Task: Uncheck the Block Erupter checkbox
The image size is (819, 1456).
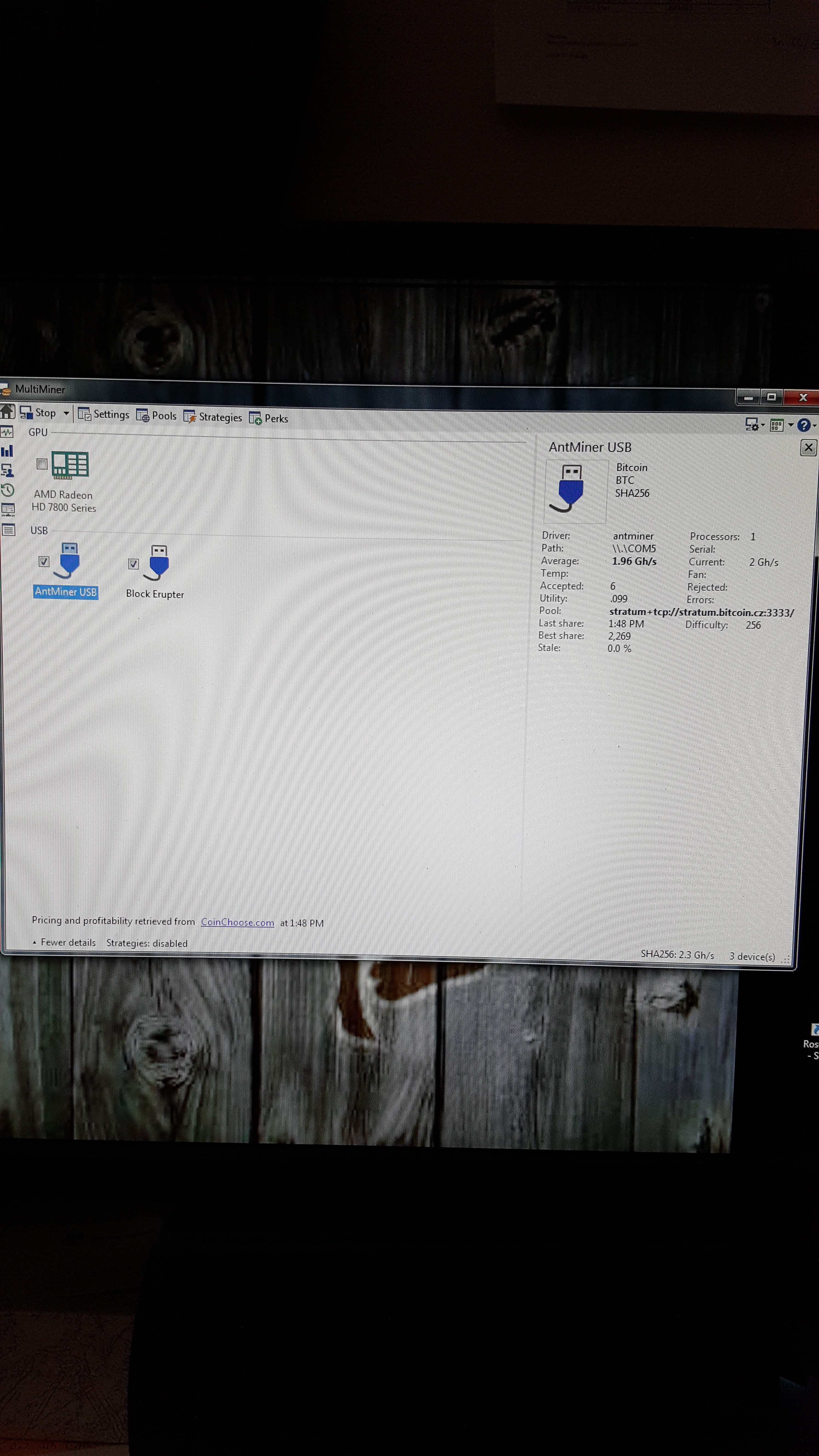Action: pyautogui.click(x=133, y=564)
